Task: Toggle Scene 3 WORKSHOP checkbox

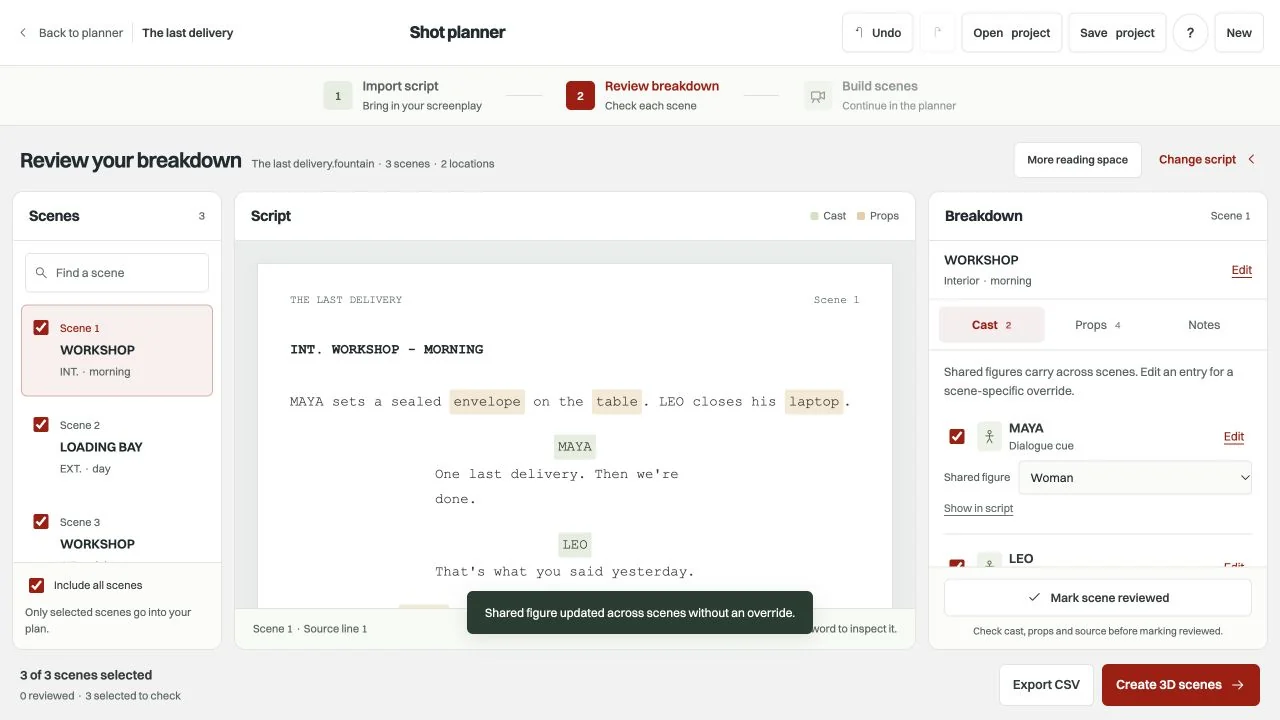Action: click(x=41, y=521)
